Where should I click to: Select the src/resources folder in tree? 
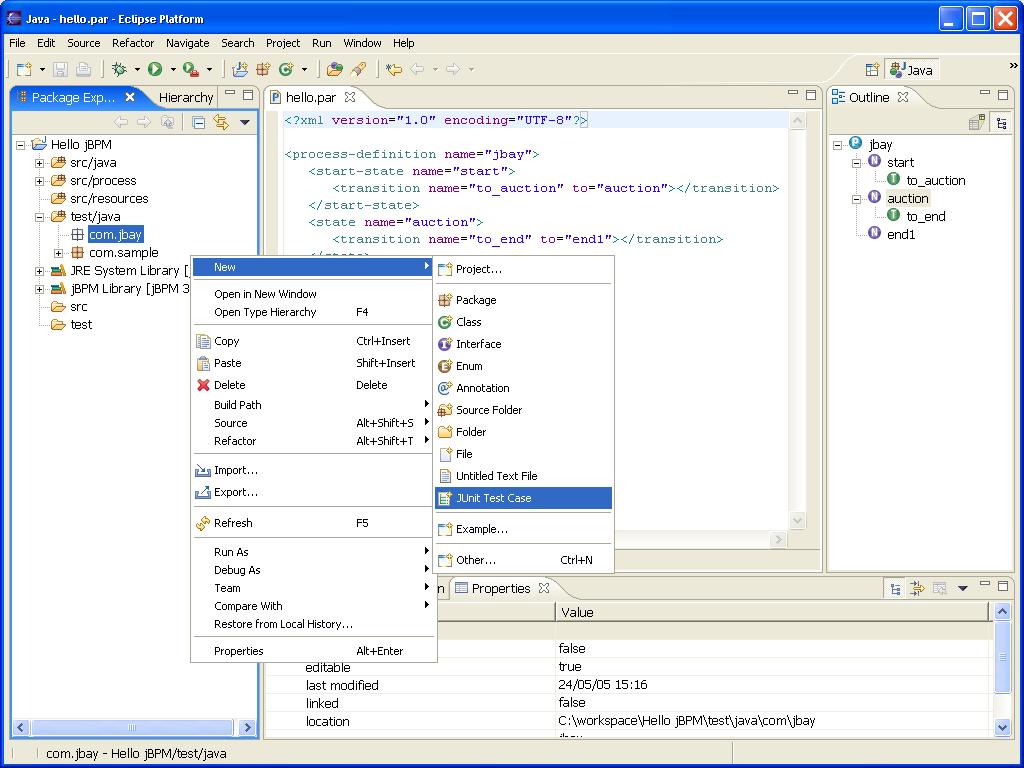pos(109,199)
